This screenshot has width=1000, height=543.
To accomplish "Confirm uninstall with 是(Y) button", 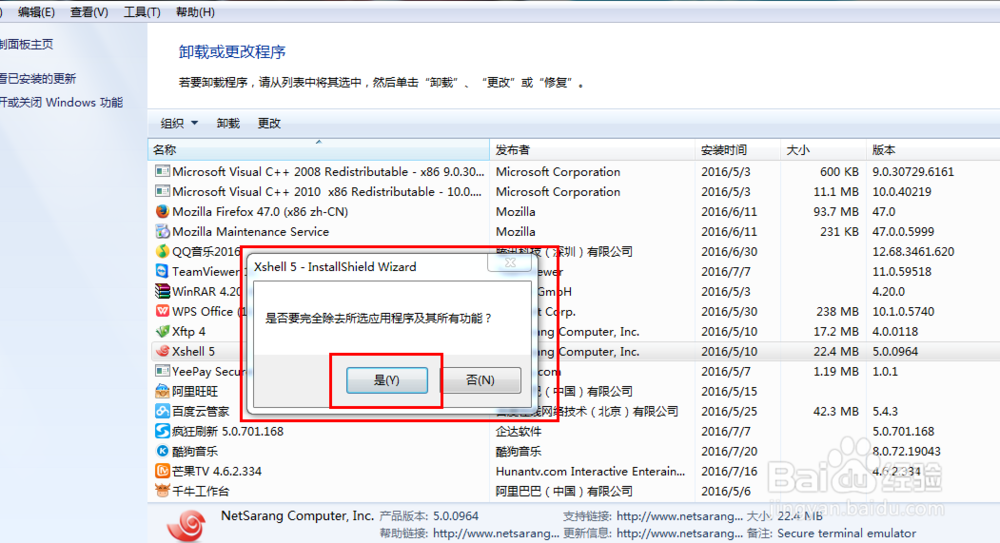I will [x=386, y=380].
